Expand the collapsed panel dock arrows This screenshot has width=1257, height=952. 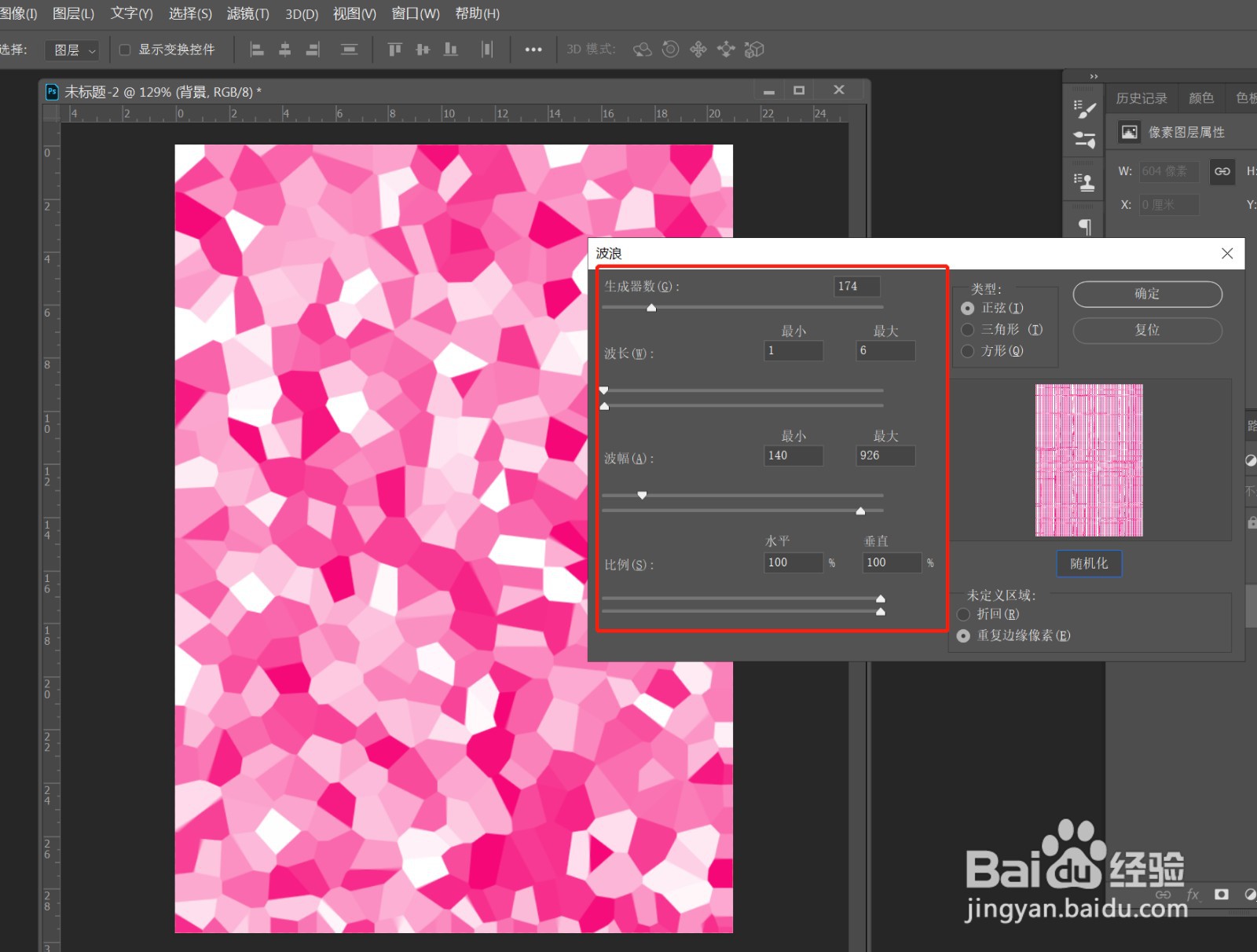[1094, 76]
